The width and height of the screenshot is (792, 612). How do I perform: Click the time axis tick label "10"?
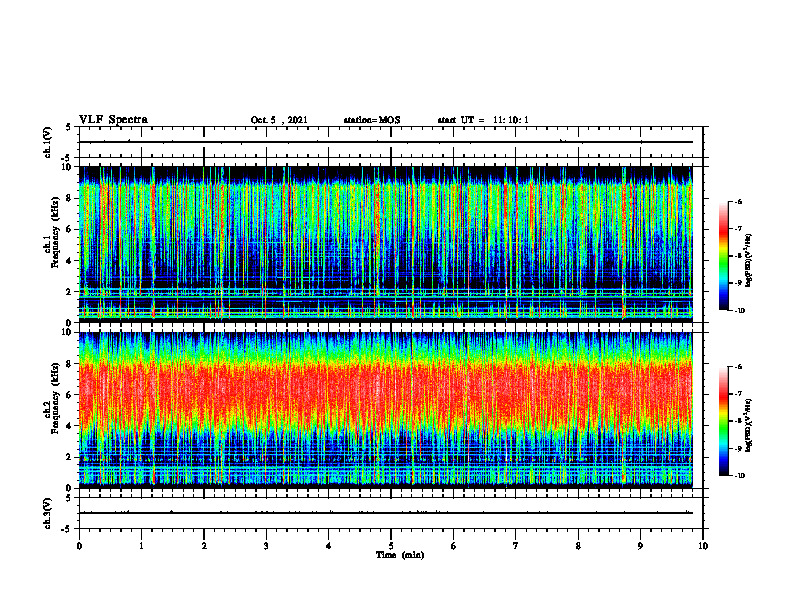click(x=703, y=546)
